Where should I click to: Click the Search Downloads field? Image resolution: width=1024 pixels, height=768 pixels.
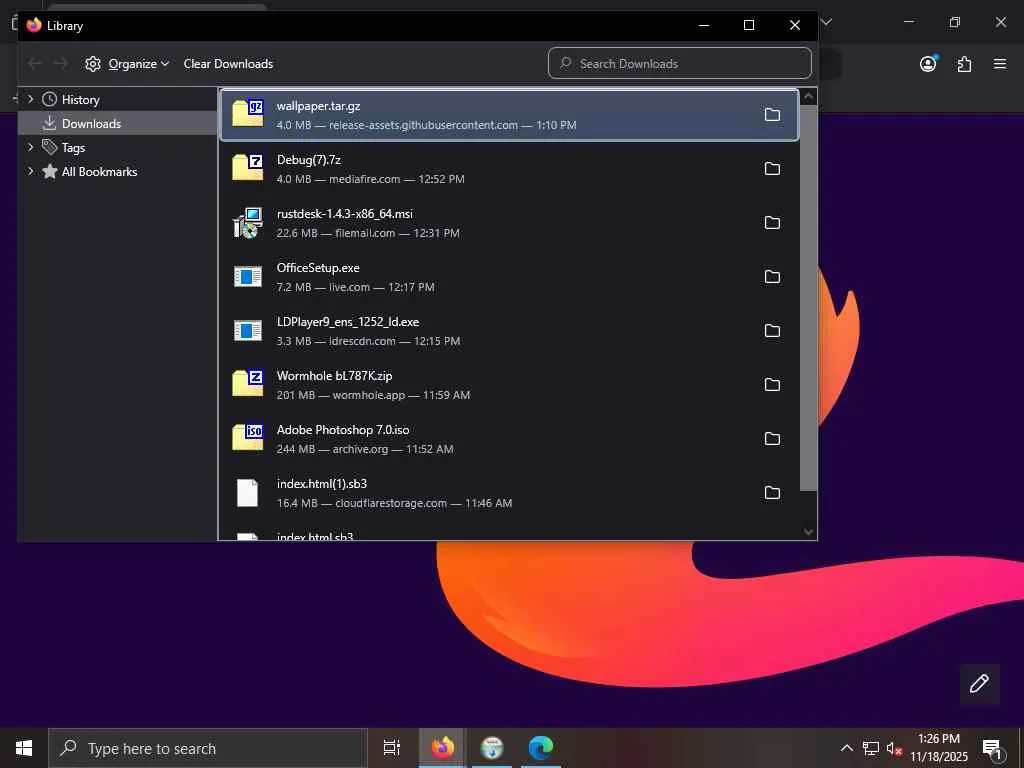(x=680, y=63)
